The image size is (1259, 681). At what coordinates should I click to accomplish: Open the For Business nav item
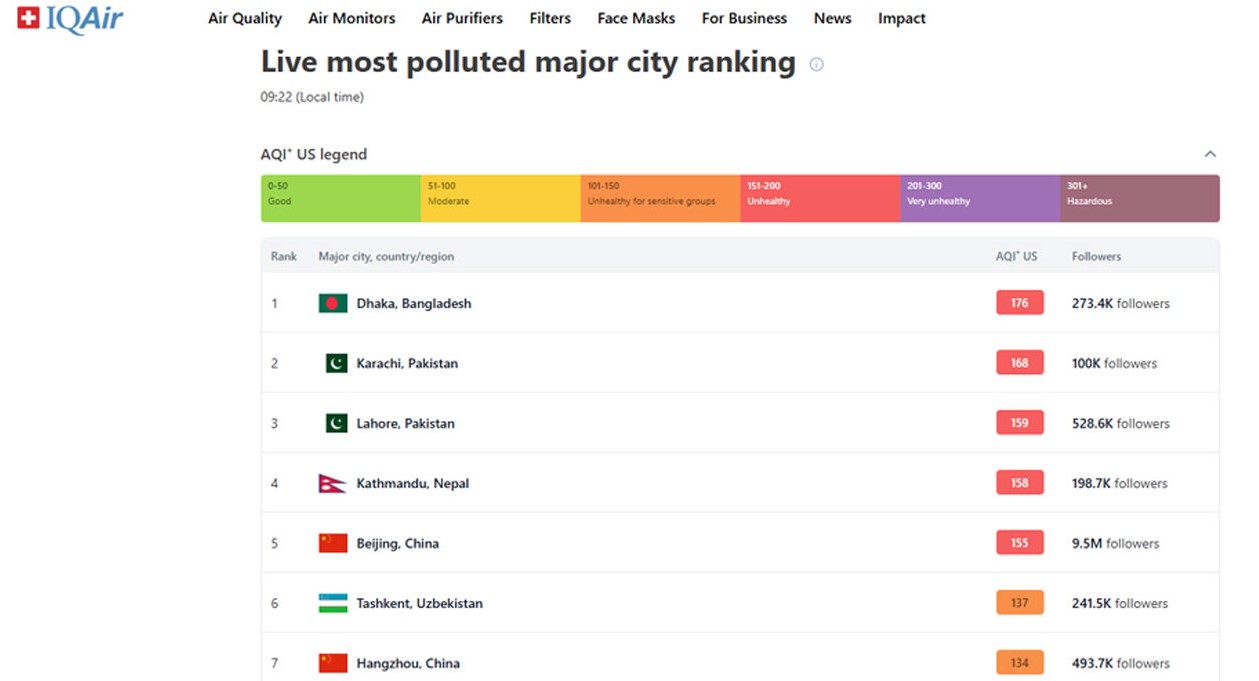point(744,18)
